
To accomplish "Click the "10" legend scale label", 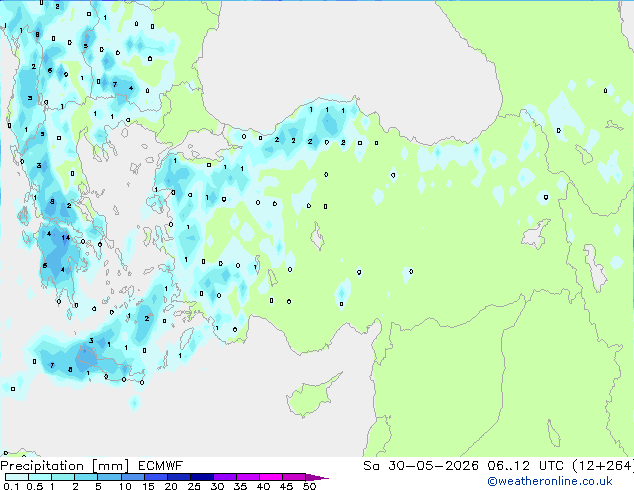I will coord(125,486).
